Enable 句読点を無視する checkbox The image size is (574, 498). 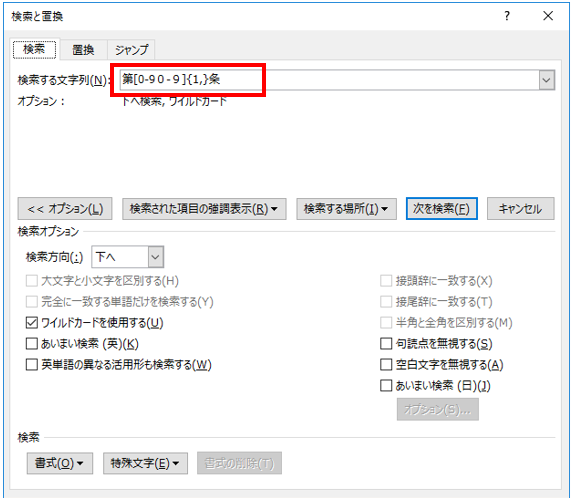[x=386, y=343]
